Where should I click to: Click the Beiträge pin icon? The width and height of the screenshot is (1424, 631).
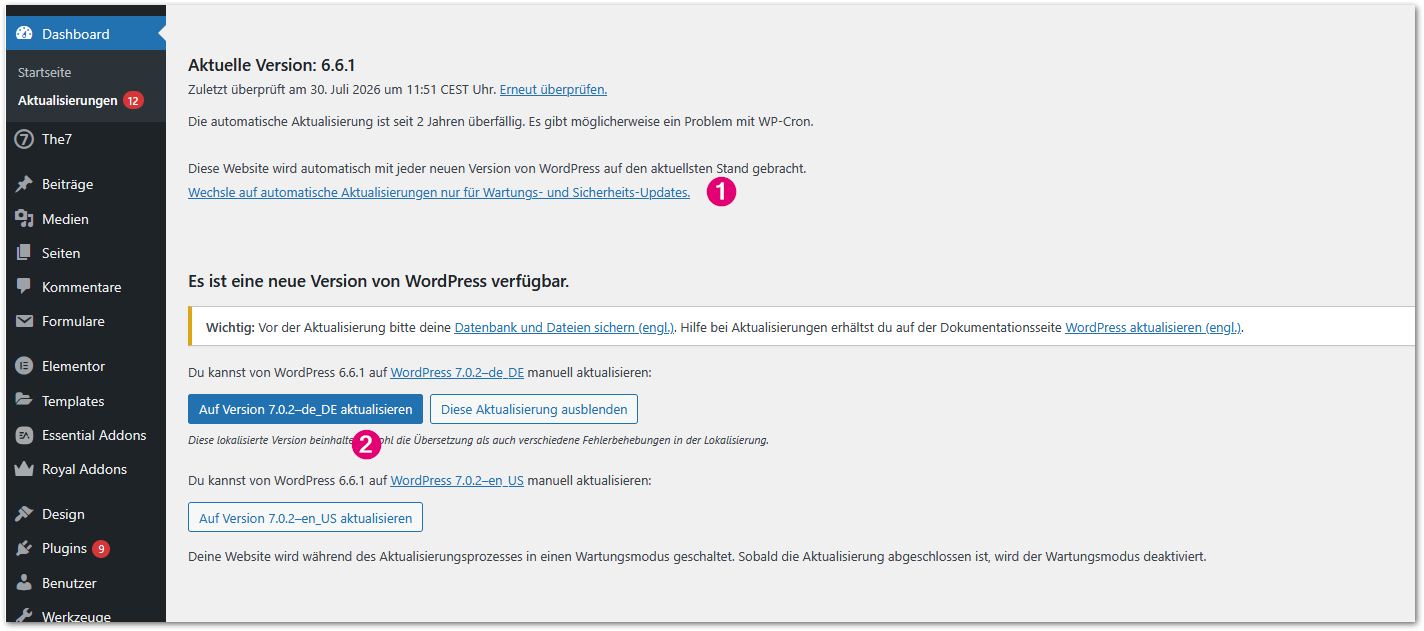click(x=24, y=184)
